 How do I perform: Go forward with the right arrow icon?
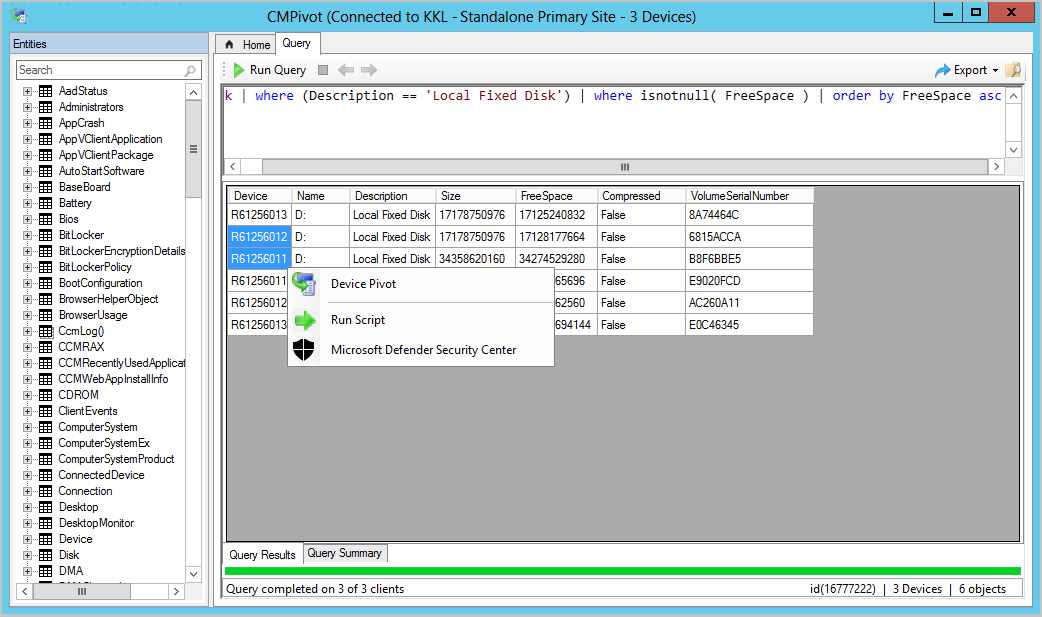pyautogui.click(x=369, y=70)
